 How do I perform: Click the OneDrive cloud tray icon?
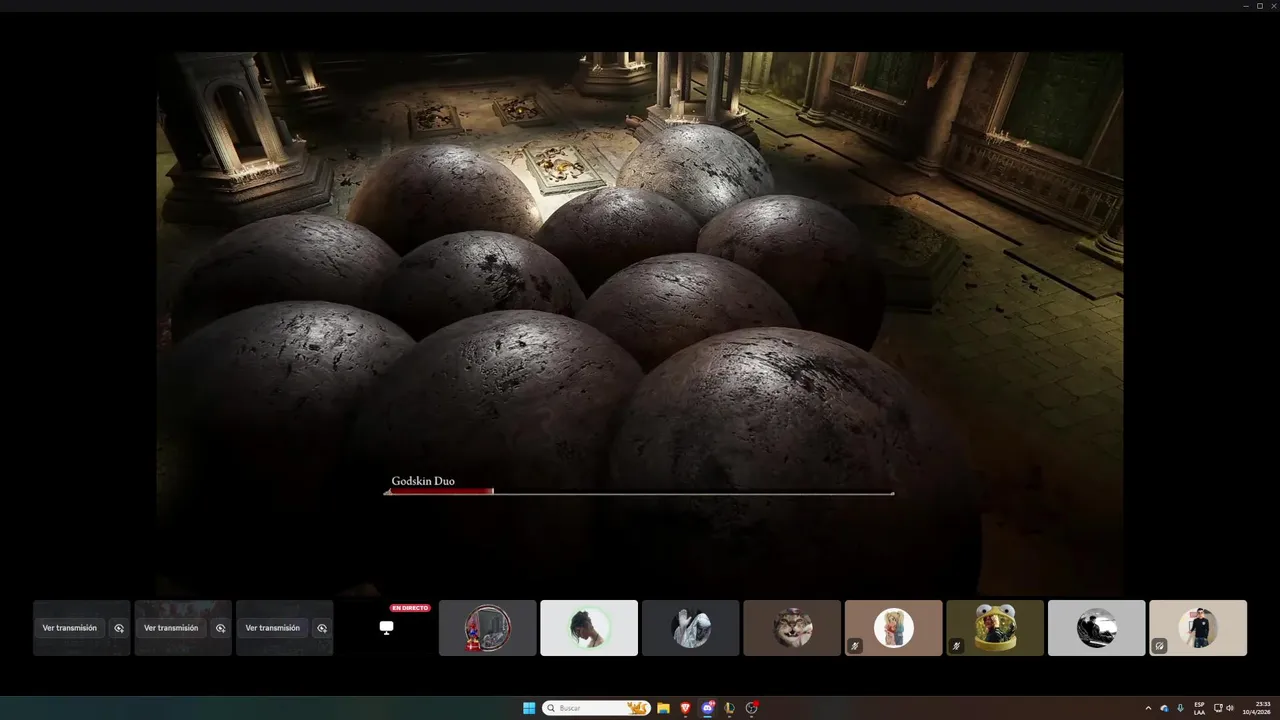pos(1164,708)
